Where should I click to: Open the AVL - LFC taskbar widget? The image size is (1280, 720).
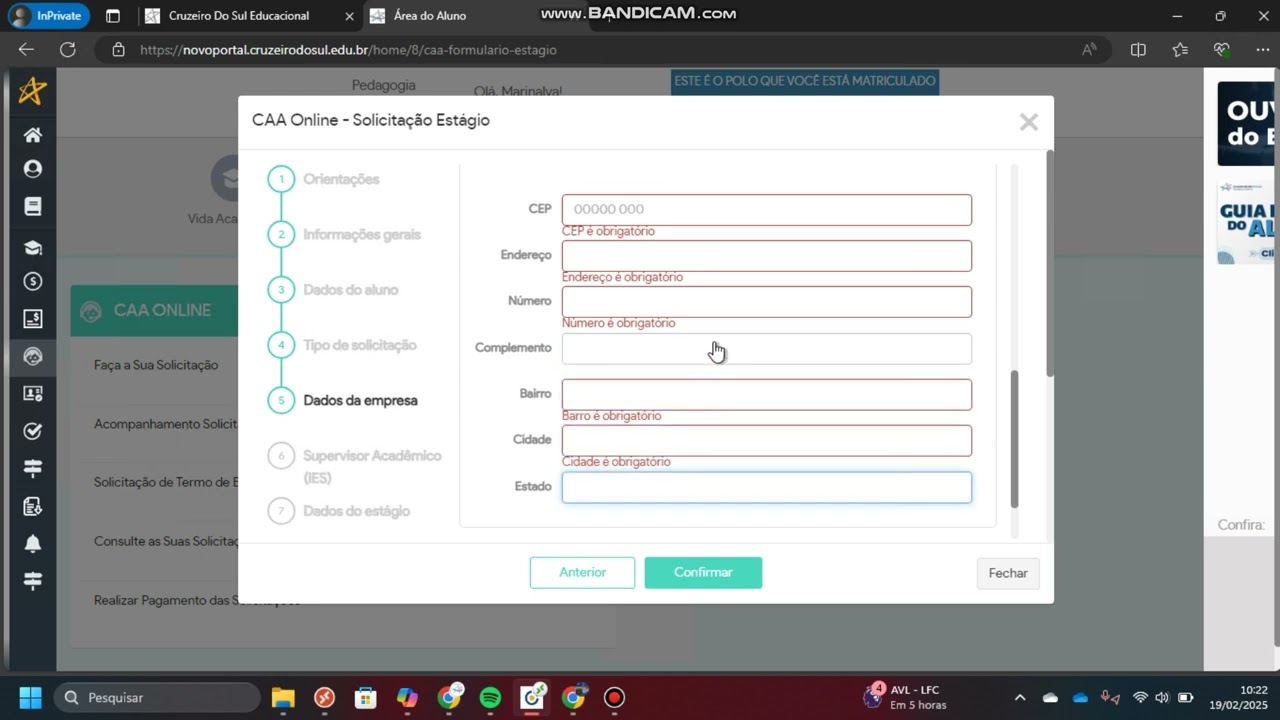point(905,697)
